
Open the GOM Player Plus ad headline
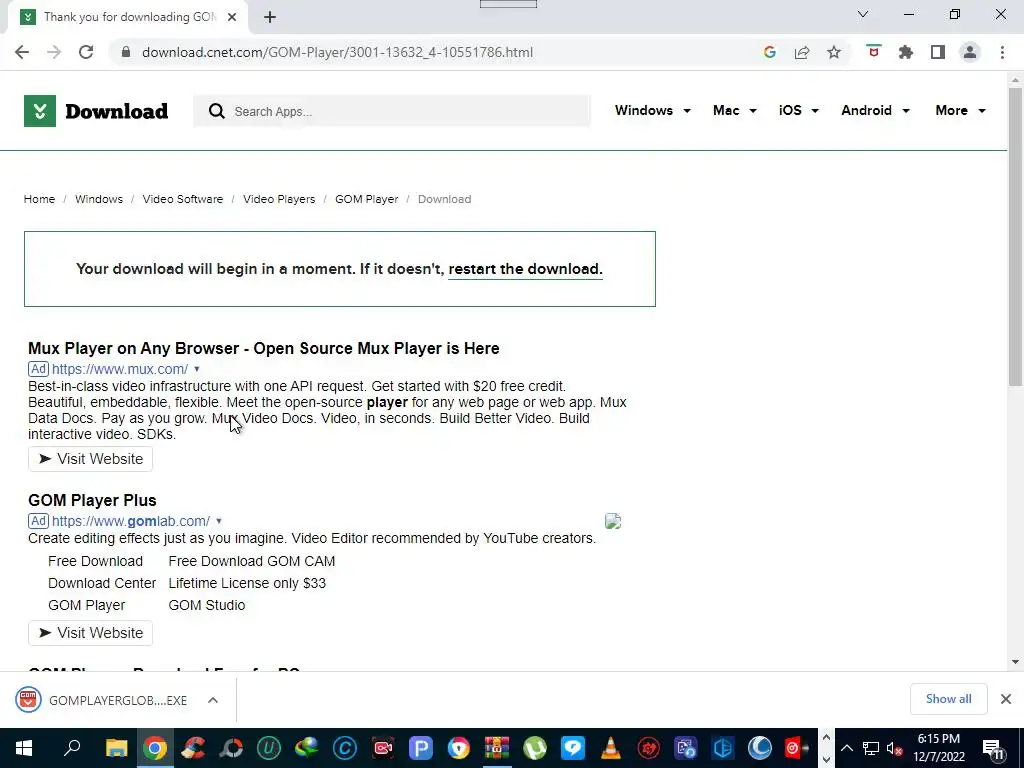pyautogui.click(x=92, y=500)
